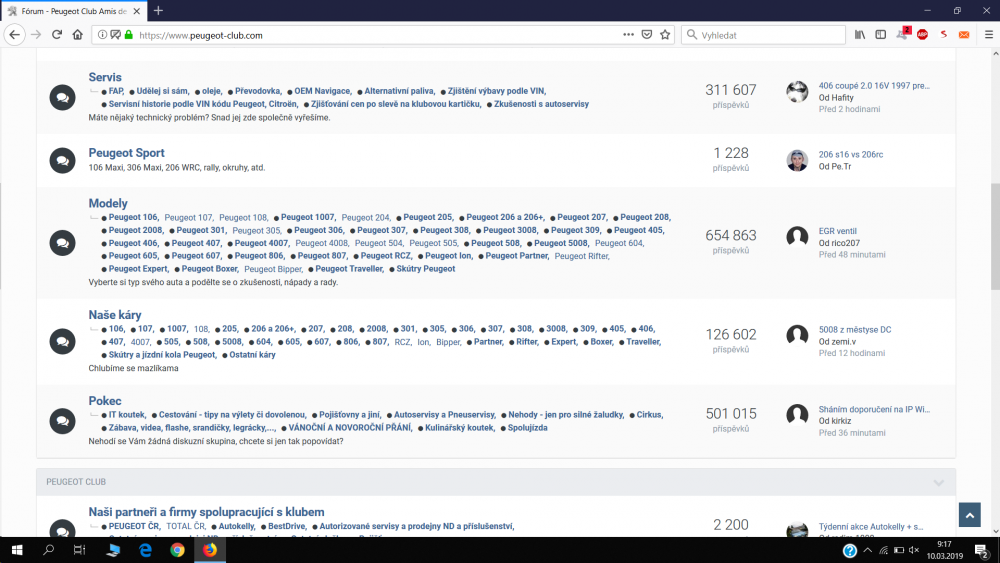The height and width of the screenshot is (563, 1000).
Task: Click the Modely forum bubble icon
Action: click(x=62, y=243)
